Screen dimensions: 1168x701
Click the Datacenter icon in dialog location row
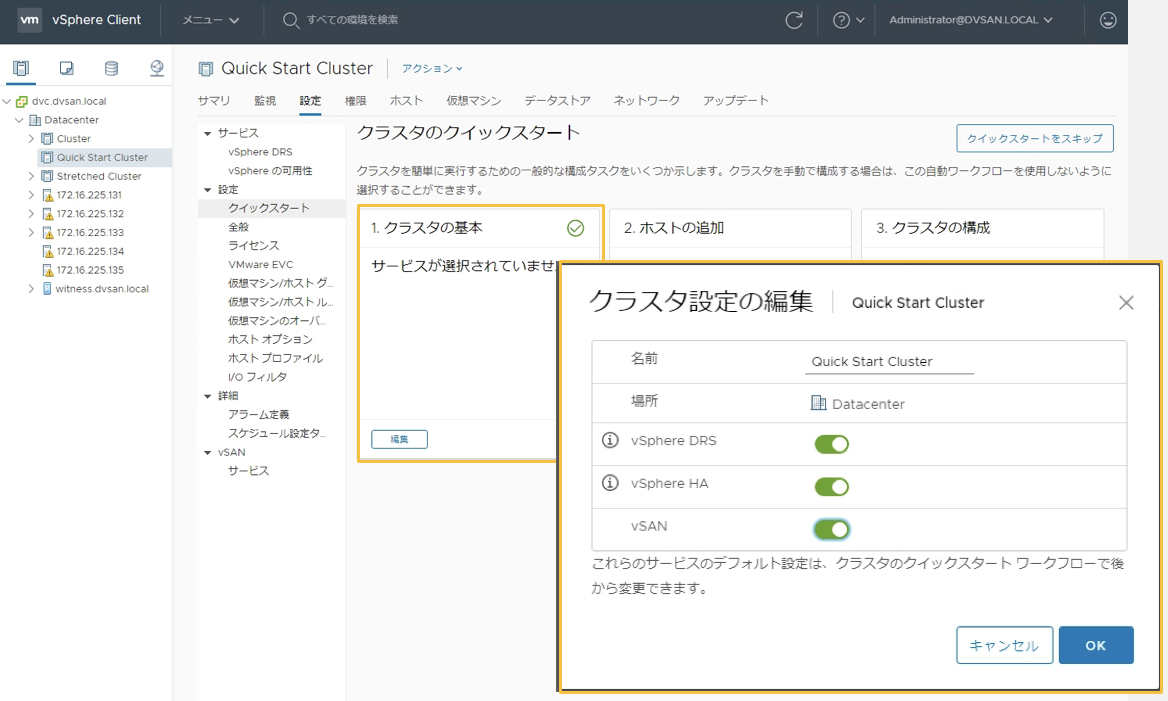click(818, 403)
